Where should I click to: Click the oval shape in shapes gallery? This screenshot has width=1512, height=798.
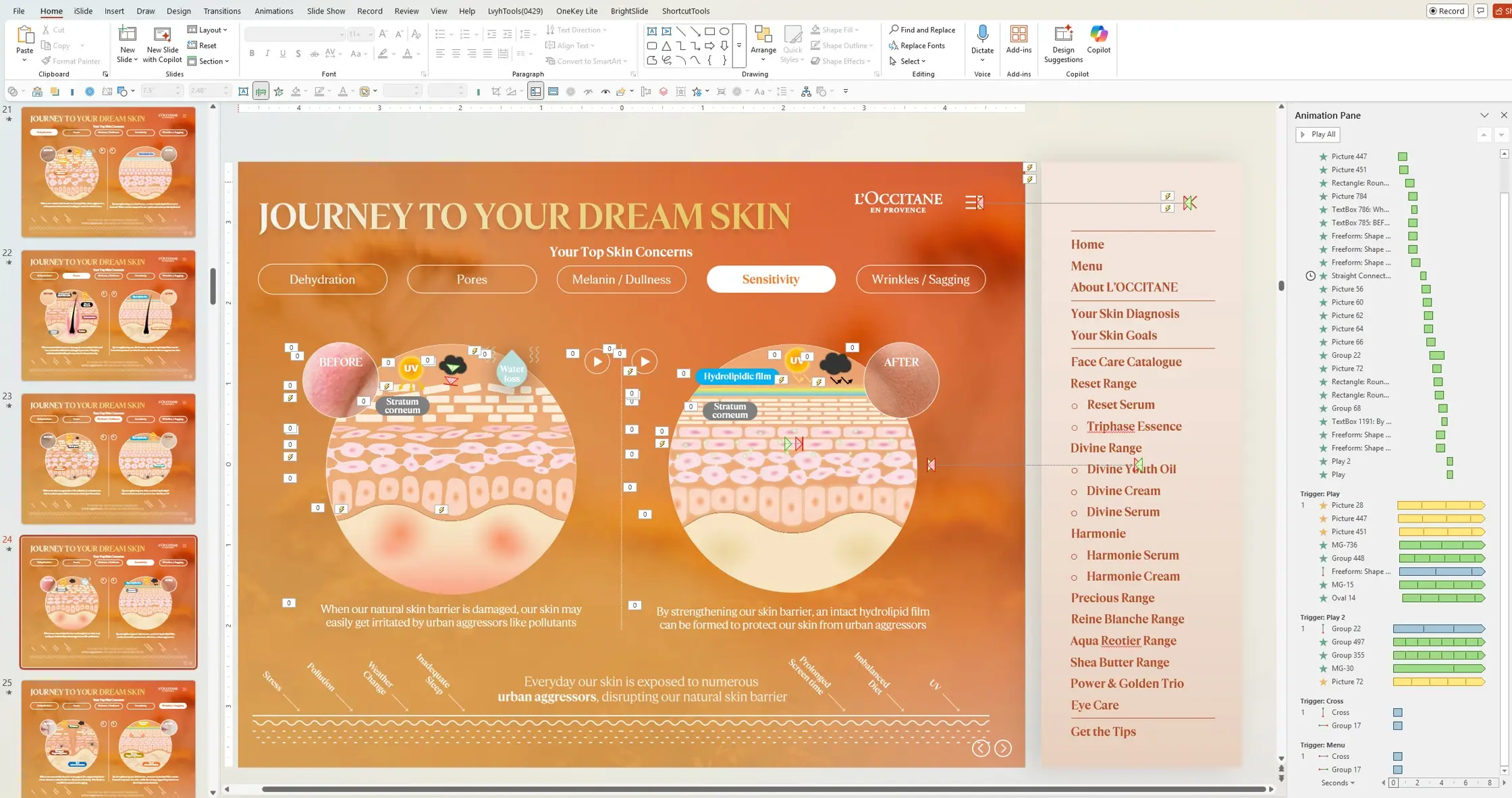click(724, 31)
